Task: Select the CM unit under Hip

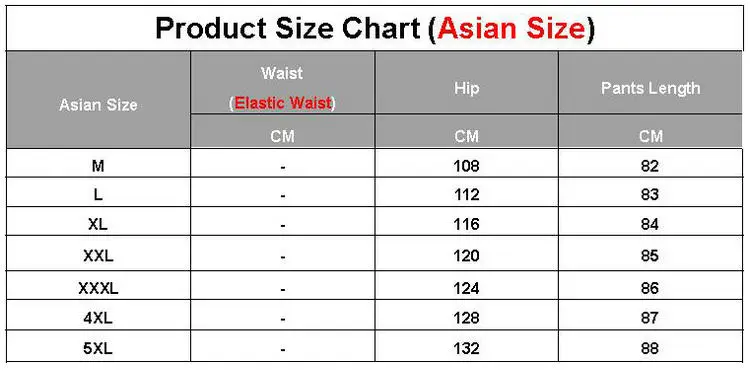Action: click(x=466, y=137)
